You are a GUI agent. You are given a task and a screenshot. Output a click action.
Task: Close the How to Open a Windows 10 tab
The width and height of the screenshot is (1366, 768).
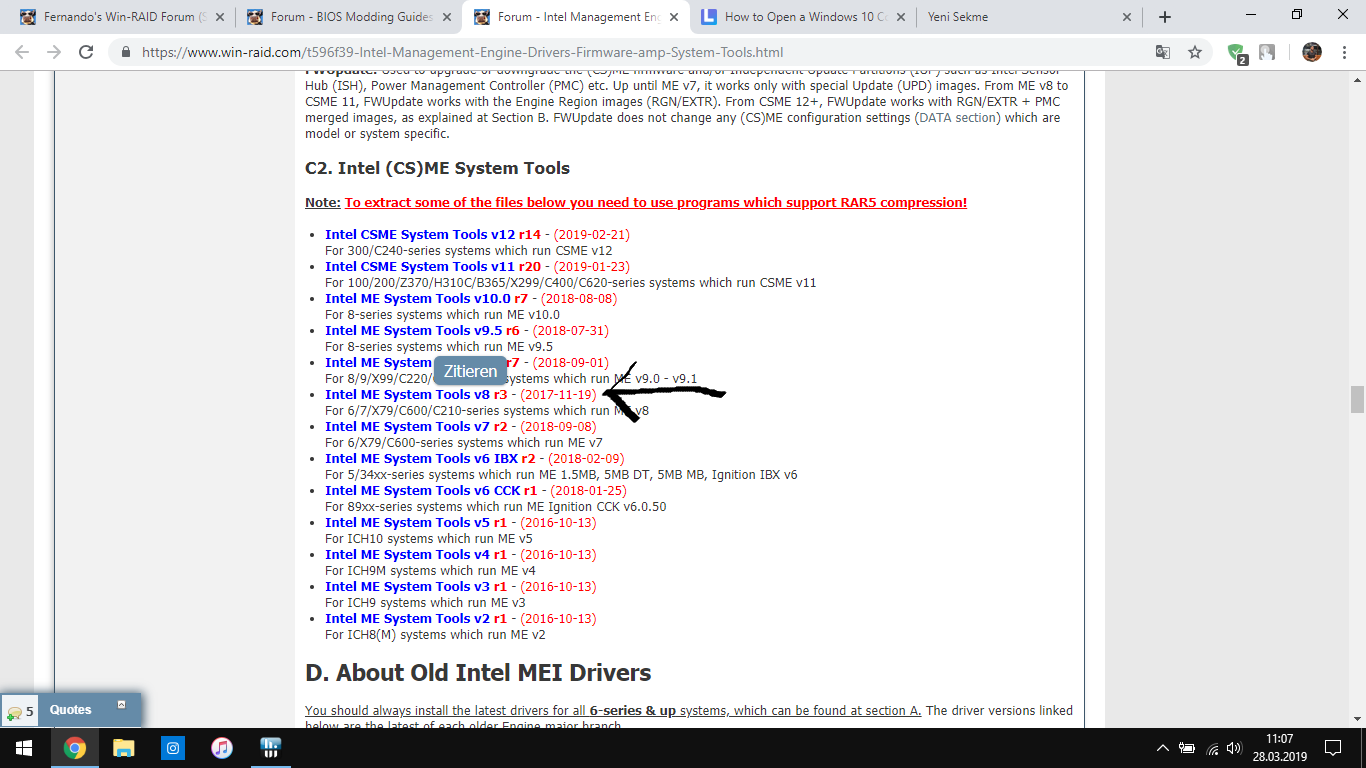pyautogui.click(x=900, y=17)
